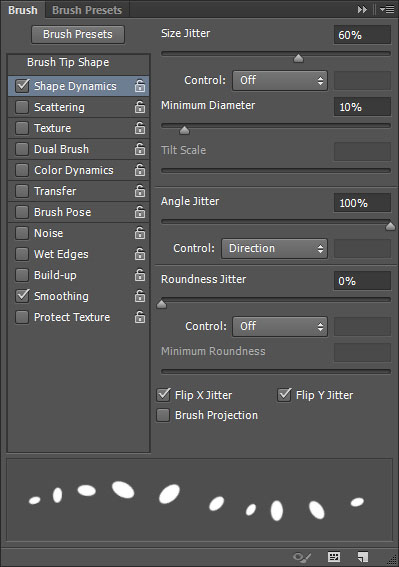Click the lock icon beside Color Dynamics
Screen dimensions: 399x567
coord(140,170)
